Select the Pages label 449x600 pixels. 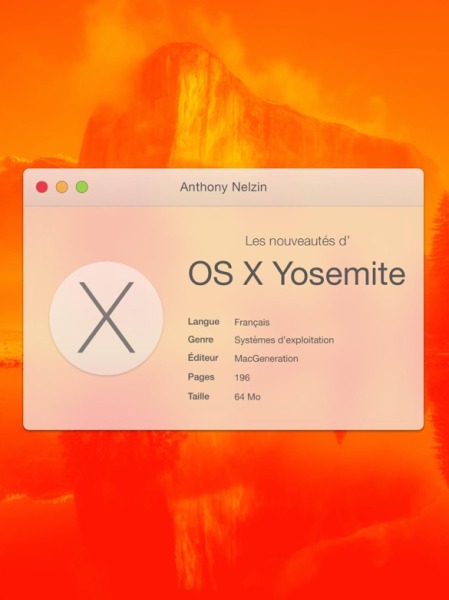click(x=201, y=377)
